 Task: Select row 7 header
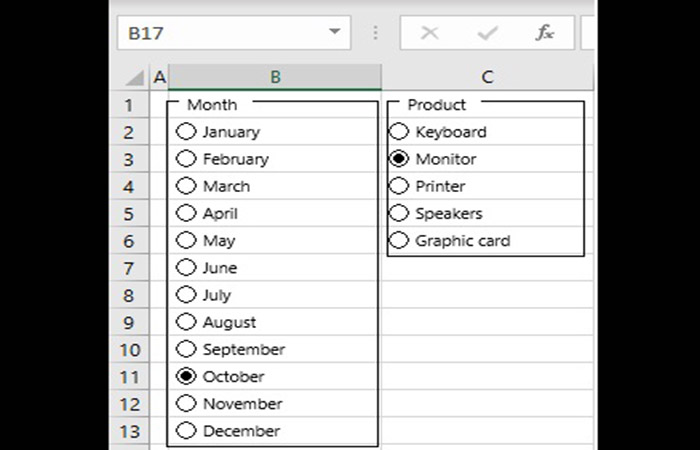point(128,268)
